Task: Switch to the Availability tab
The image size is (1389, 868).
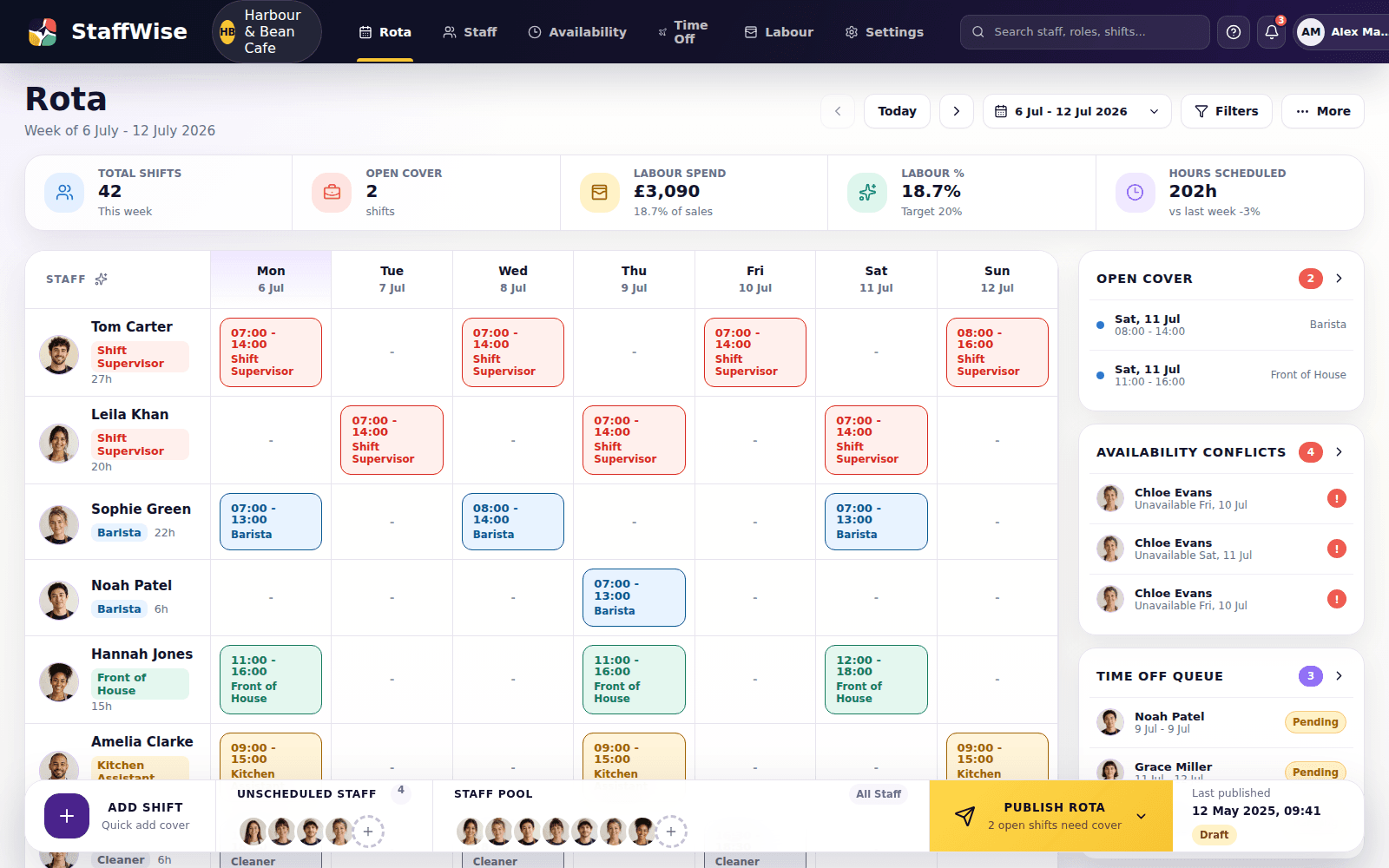Action: click(577, 32)
